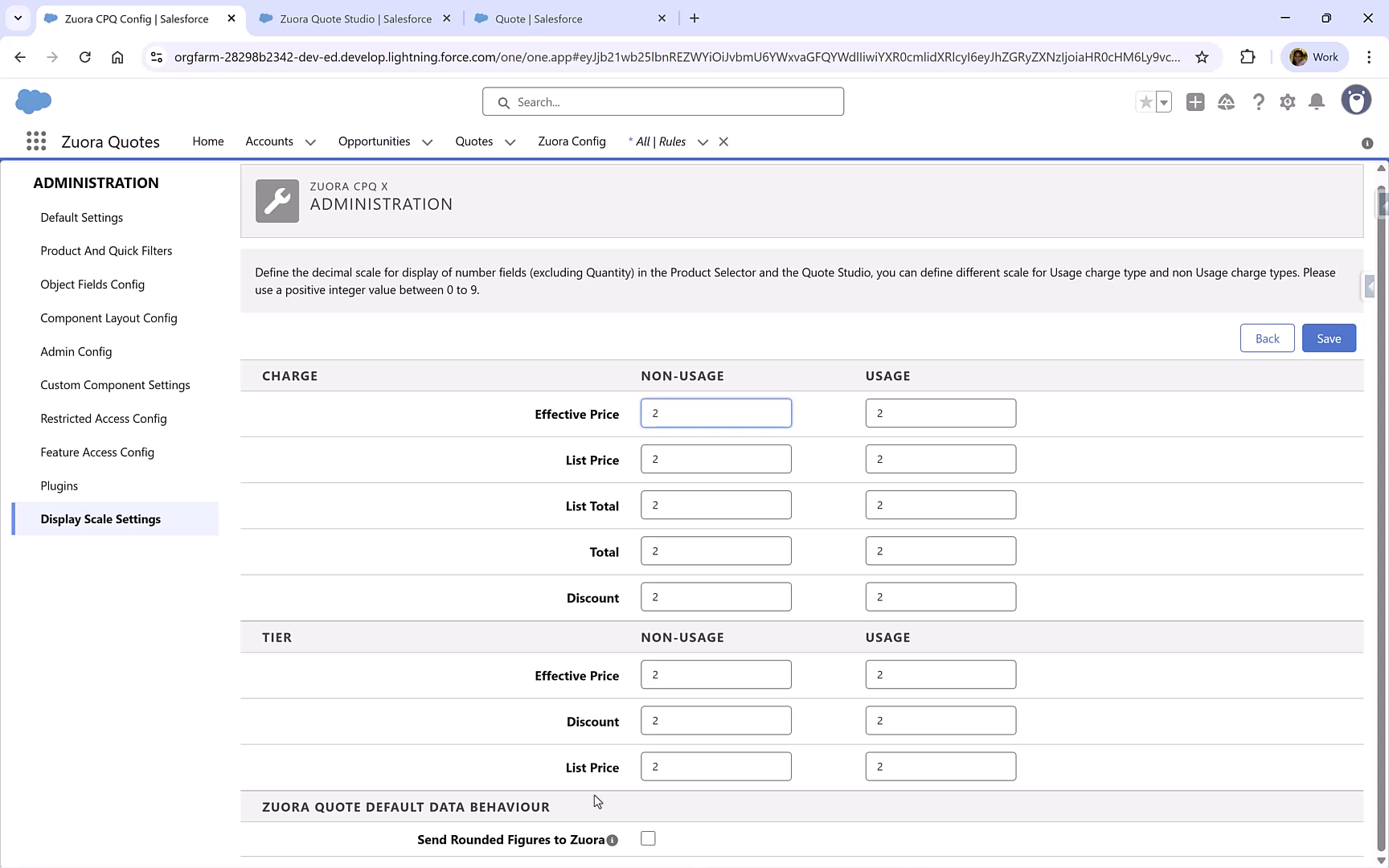Click the non-usage Effective Price input field

coord(715,412)
